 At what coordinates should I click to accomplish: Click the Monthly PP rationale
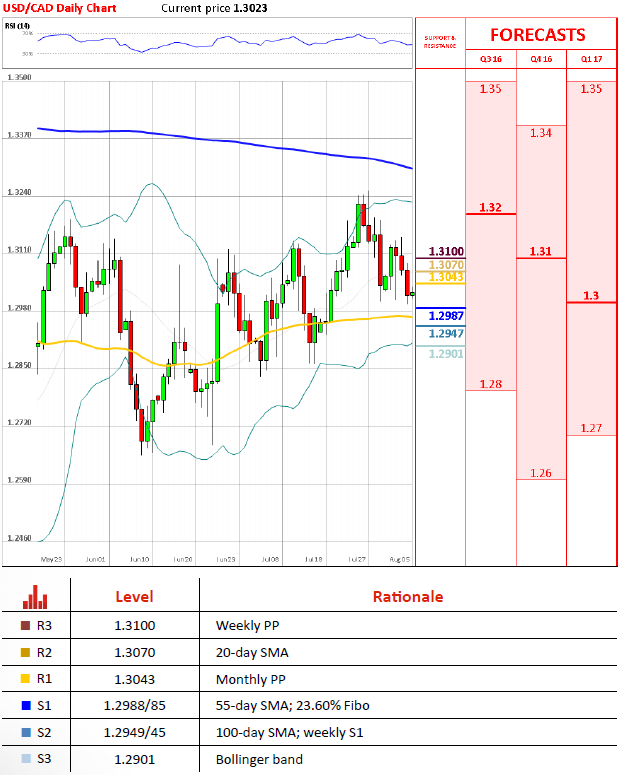[250, 679]
